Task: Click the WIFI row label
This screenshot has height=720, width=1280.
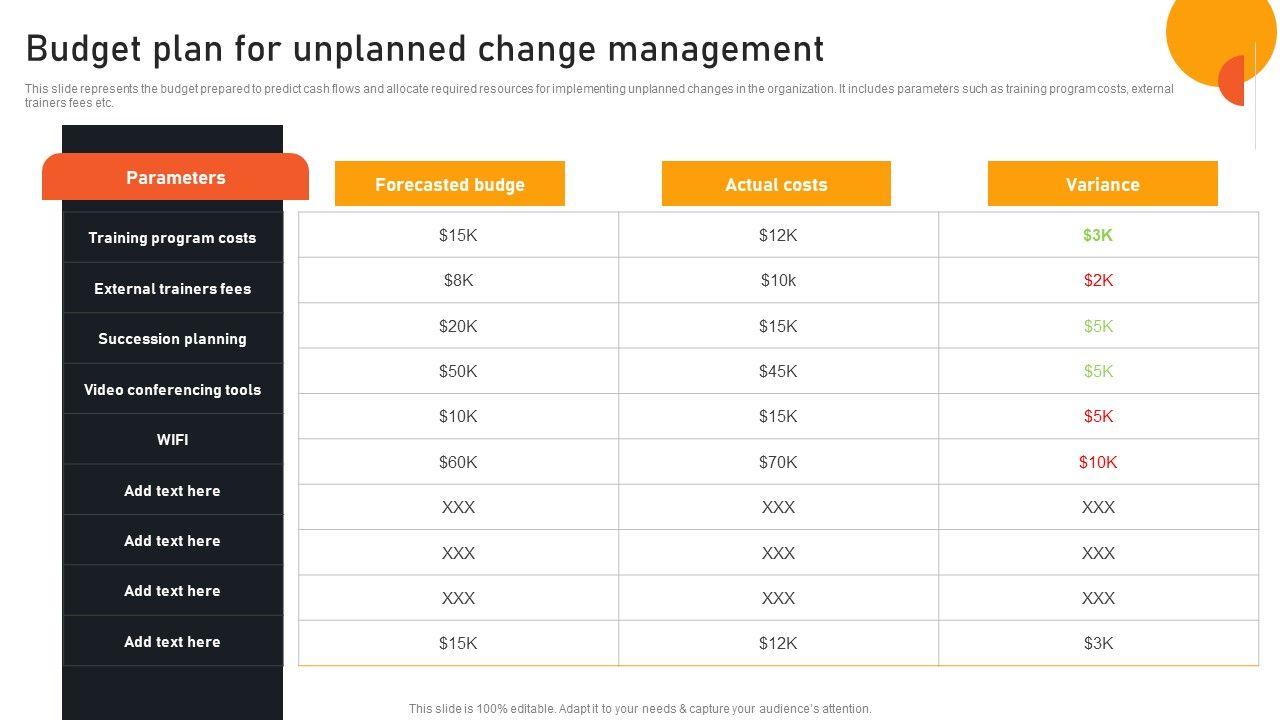Action: point(172,440)
